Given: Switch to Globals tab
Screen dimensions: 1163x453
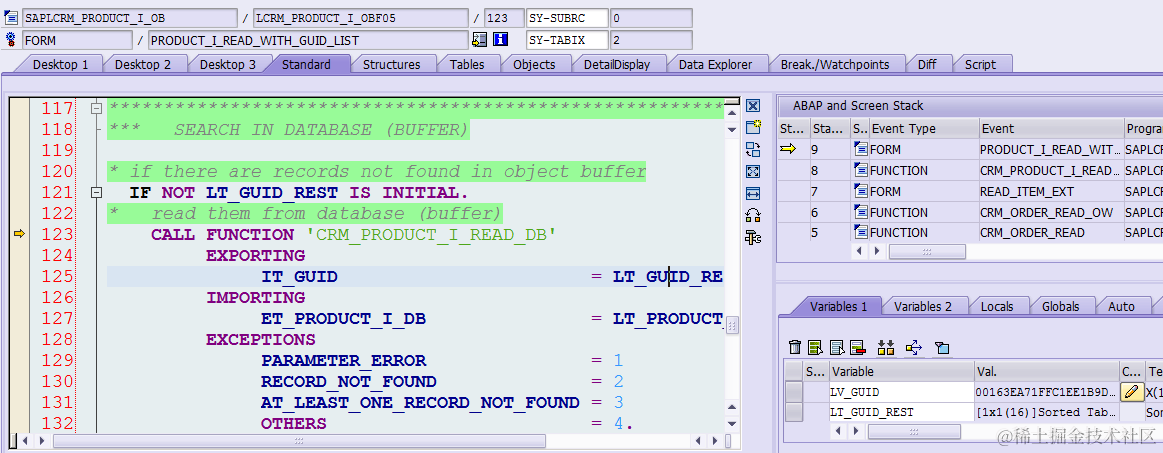Looking at the screenshot, I should pyautogui.click(x=1060, y=306).
